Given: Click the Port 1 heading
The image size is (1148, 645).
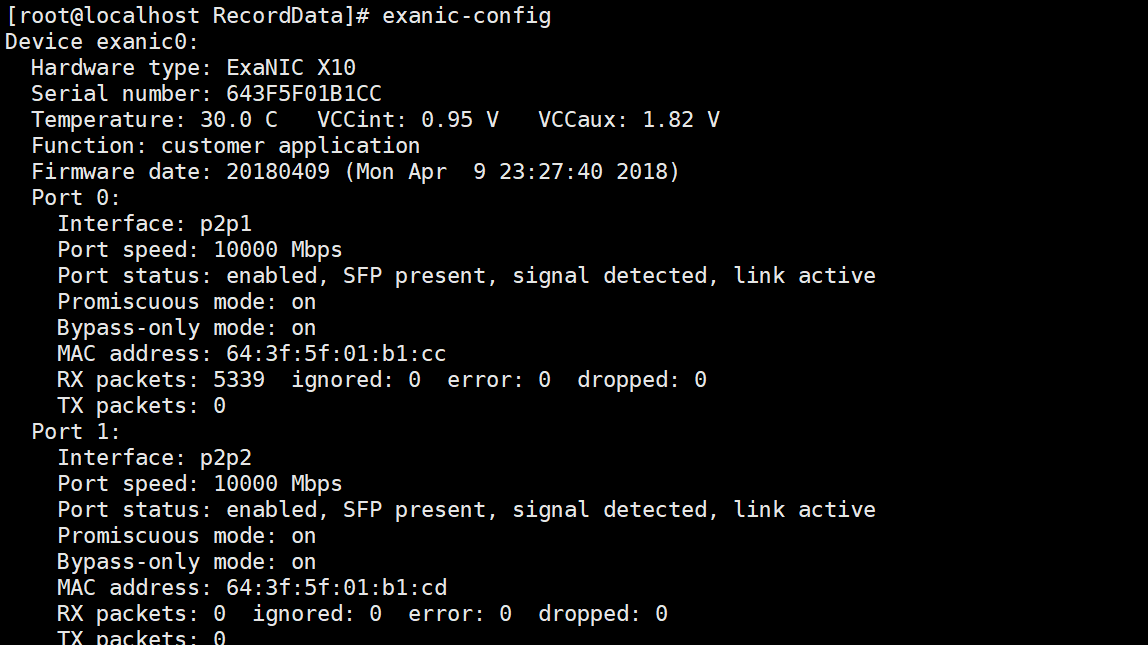Looking at the screenshot, I should click(x=75, y=432).
